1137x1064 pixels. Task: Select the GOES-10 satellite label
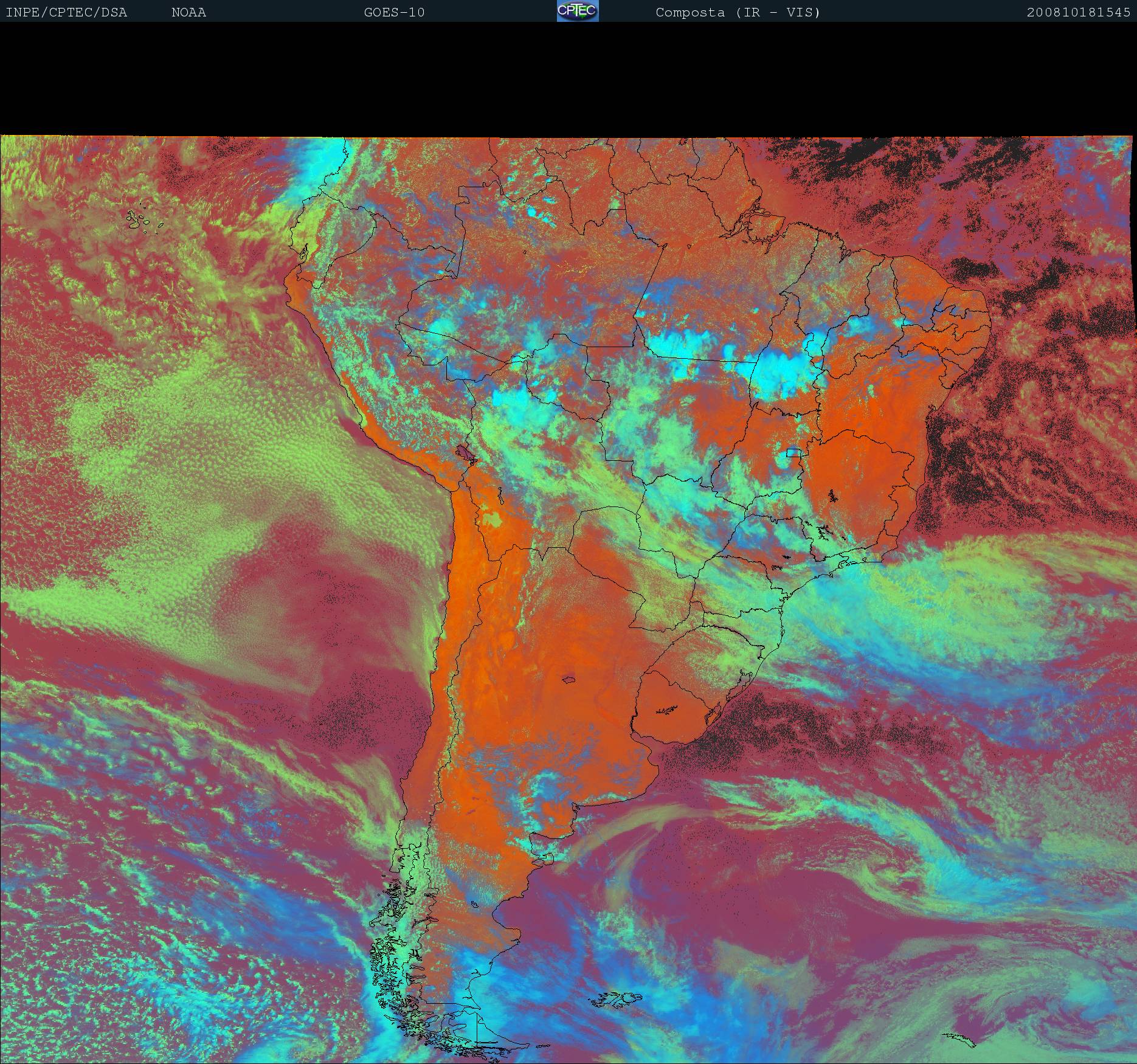[x=394, y=12]
